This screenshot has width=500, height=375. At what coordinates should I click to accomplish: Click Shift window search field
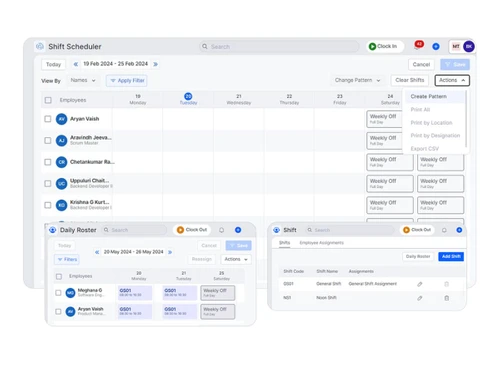tap(350, 230)
